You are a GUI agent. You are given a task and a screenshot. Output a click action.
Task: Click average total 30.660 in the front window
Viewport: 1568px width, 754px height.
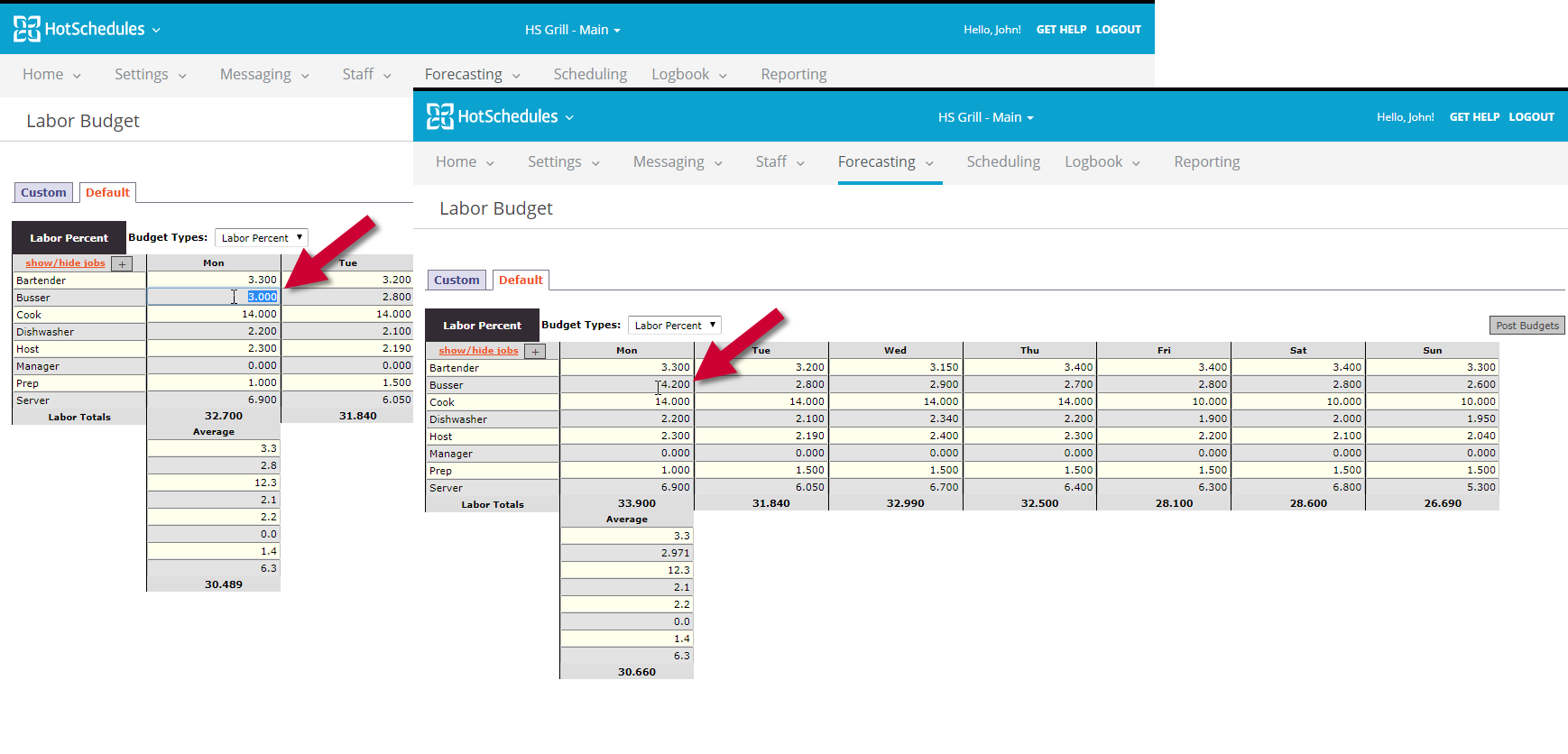(x=637, y=673)
